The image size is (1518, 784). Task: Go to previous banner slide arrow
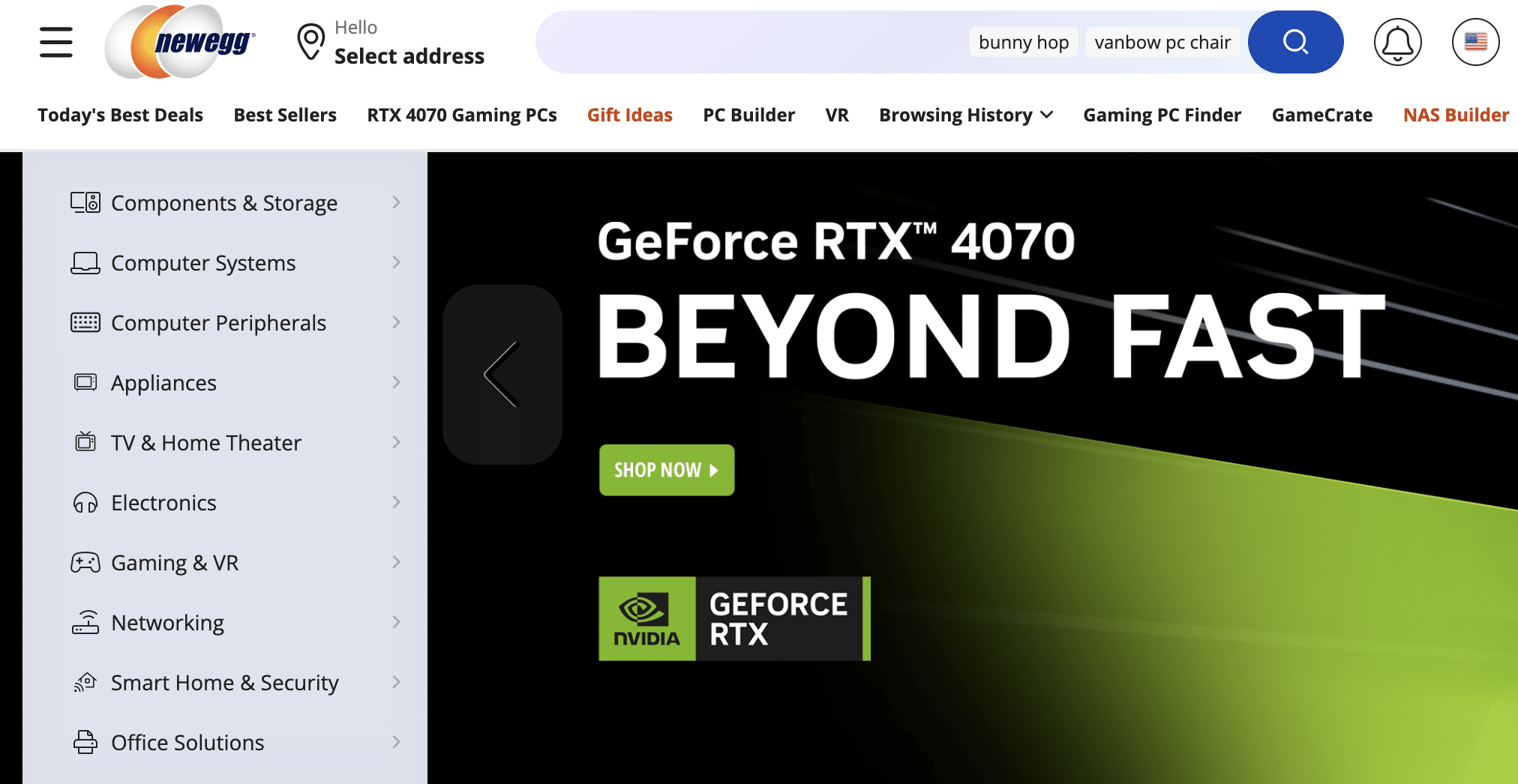(502, 375)
